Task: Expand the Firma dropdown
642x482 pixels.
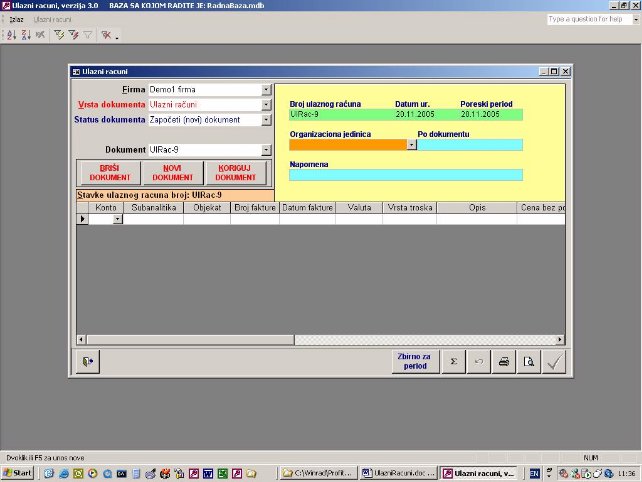Action: [x=266, y=90]
